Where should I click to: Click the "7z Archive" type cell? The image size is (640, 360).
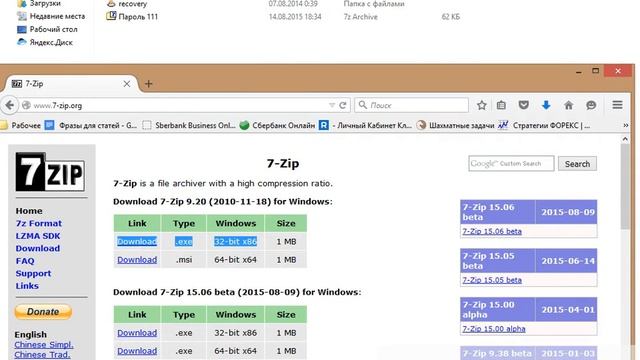pyautogui.click(x=360, y=17)
